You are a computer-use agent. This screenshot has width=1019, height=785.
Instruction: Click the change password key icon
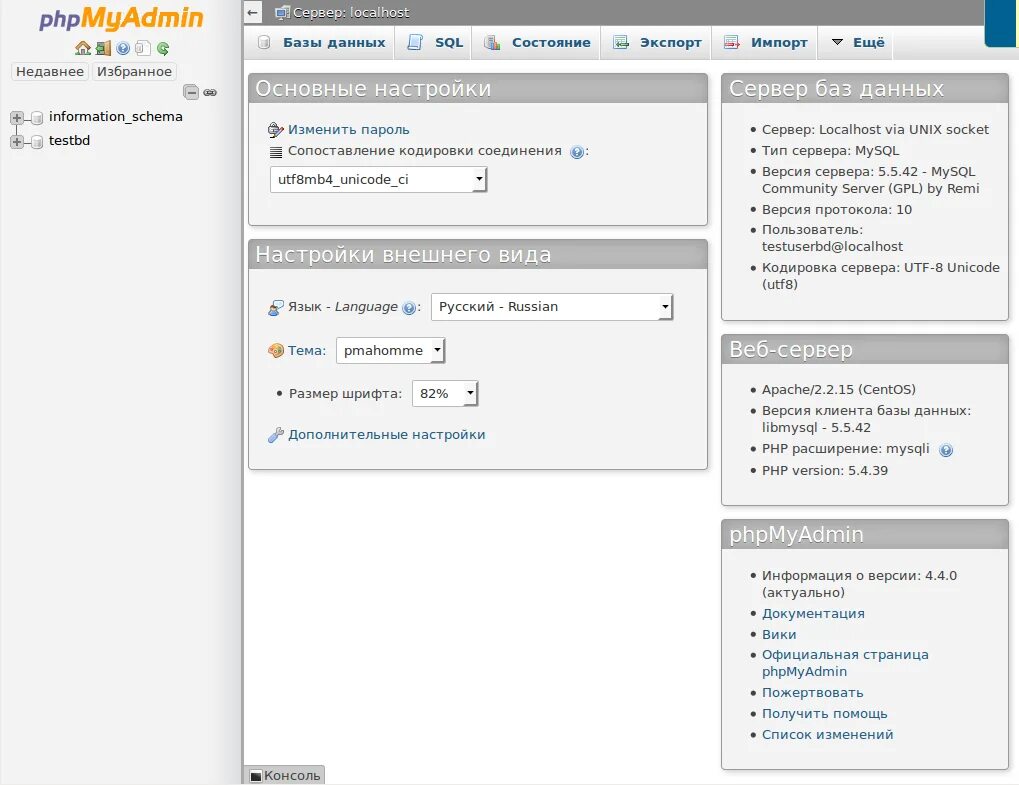(276, 130)
